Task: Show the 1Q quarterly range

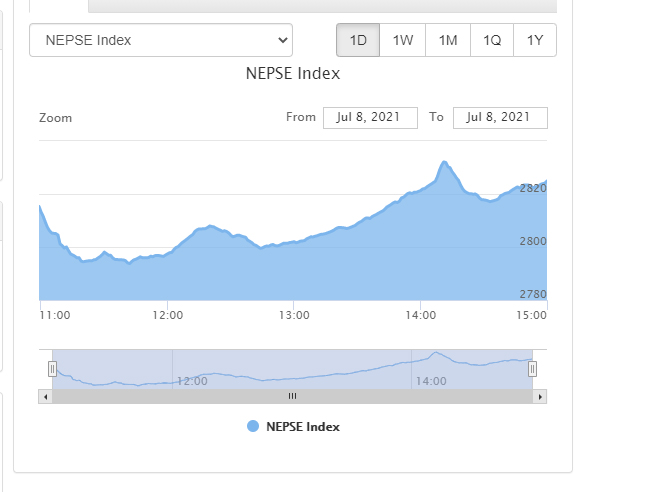Action: [x=492, y=40]
